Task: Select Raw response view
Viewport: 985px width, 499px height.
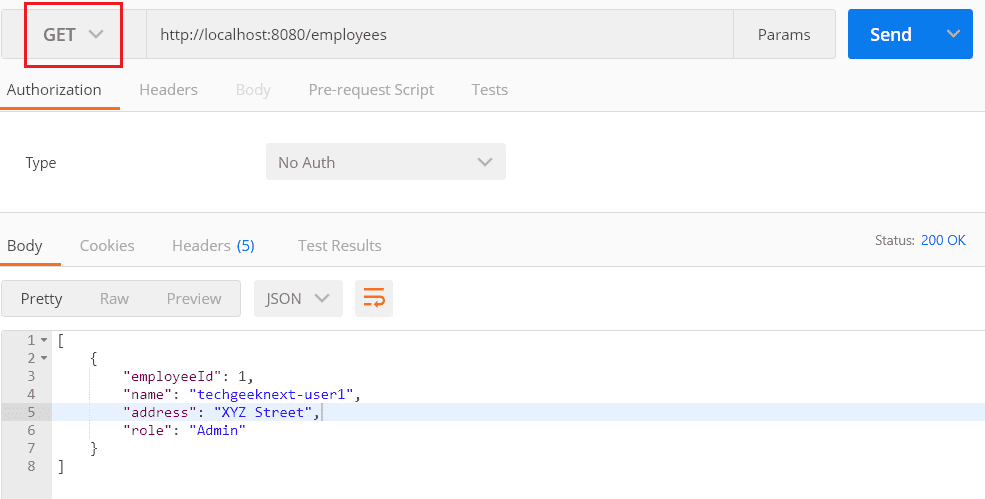Action: point(114,299)
